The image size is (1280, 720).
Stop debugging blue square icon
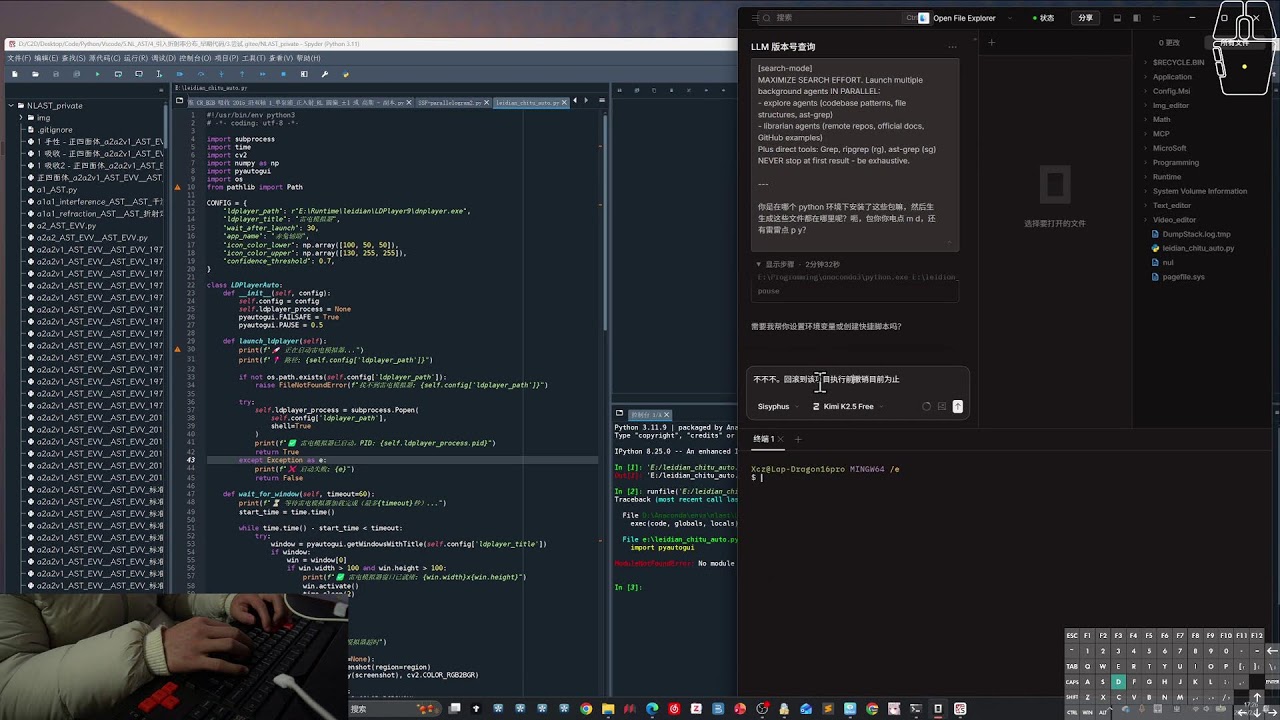click(284, 74)
